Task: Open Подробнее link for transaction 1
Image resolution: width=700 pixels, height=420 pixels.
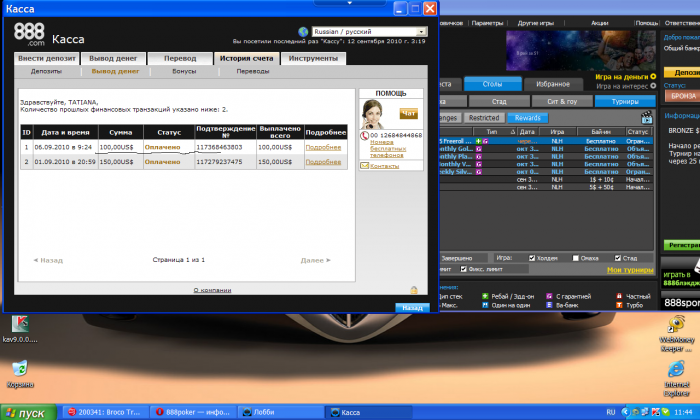Action: click(x=323, y=147)
